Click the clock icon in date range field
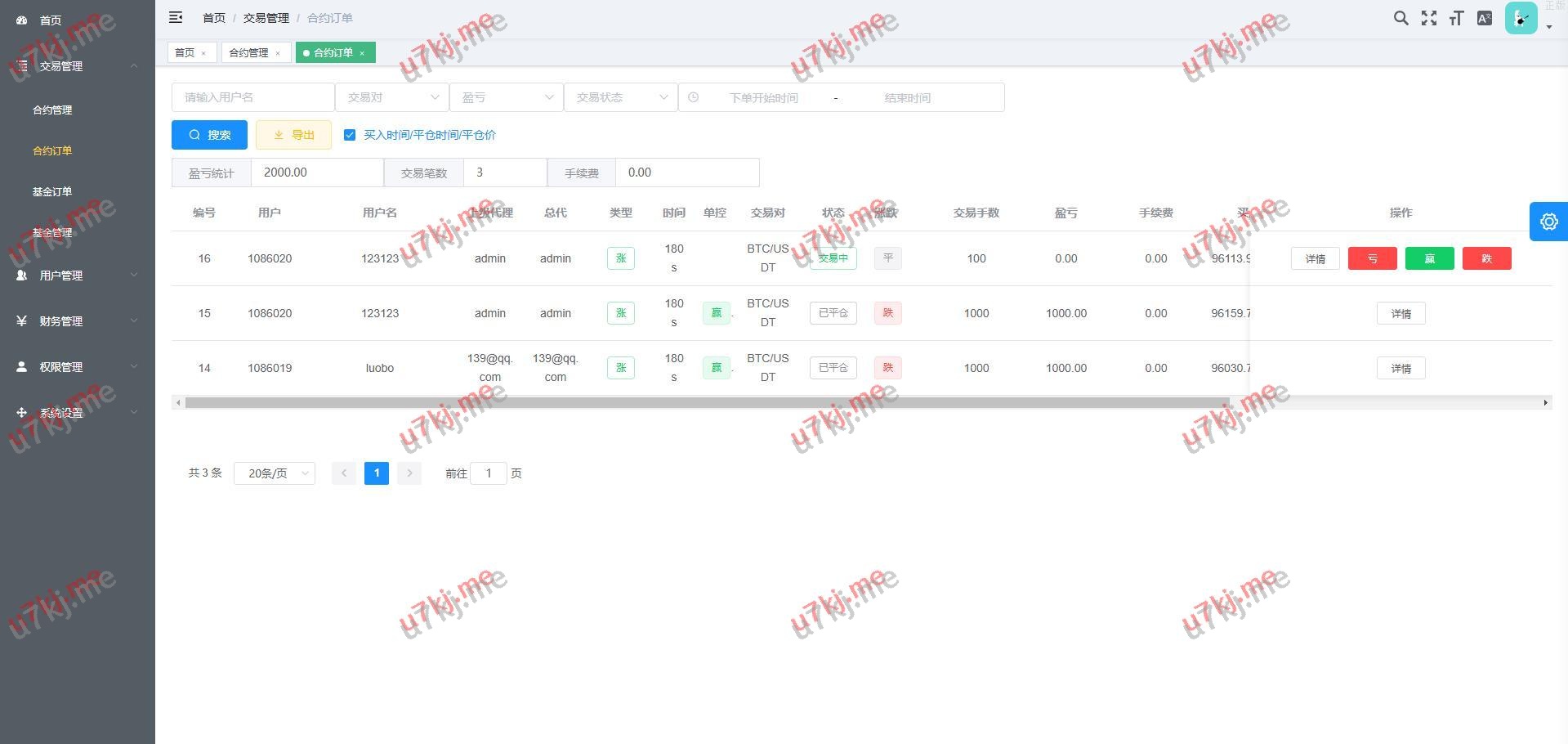This screenshot has width=1568, height=744. point(693,97)
